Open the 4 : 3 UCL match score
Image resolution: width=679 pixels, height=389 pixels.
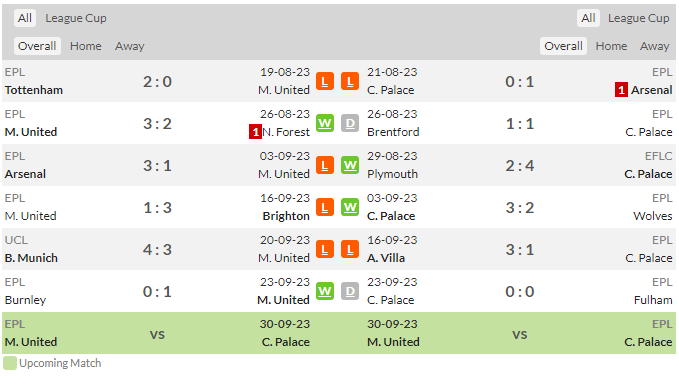click(x=157, y=250)
